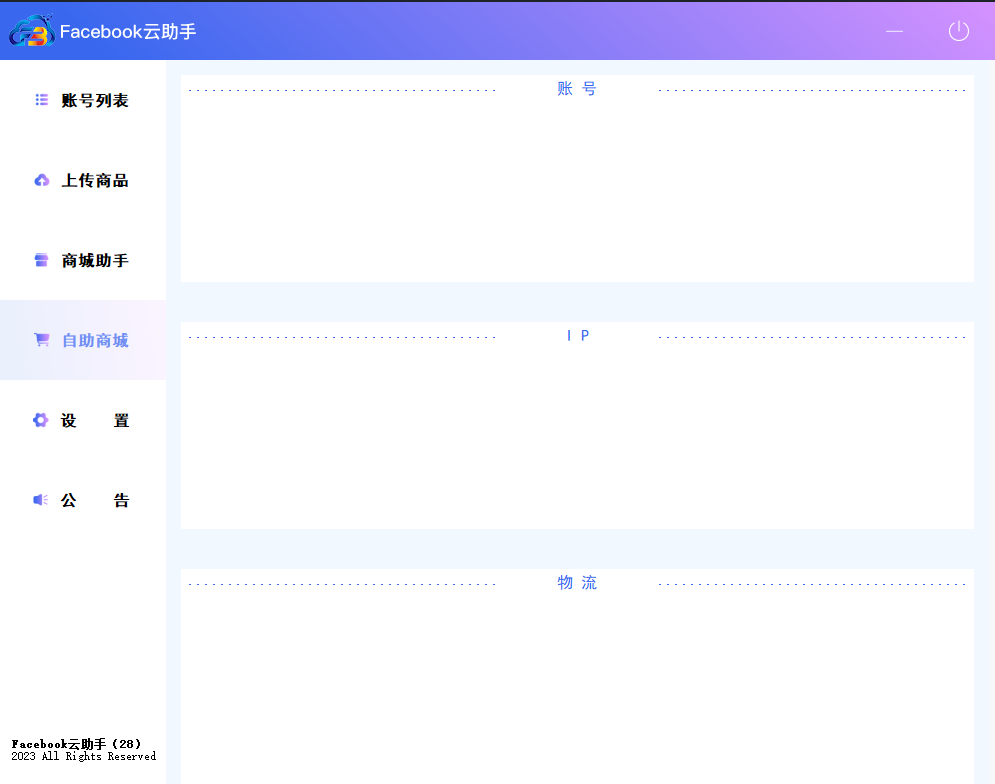Open the 设置 settings page
The width and height of the screenshot is (995, 784).
(x=95, y=421)
